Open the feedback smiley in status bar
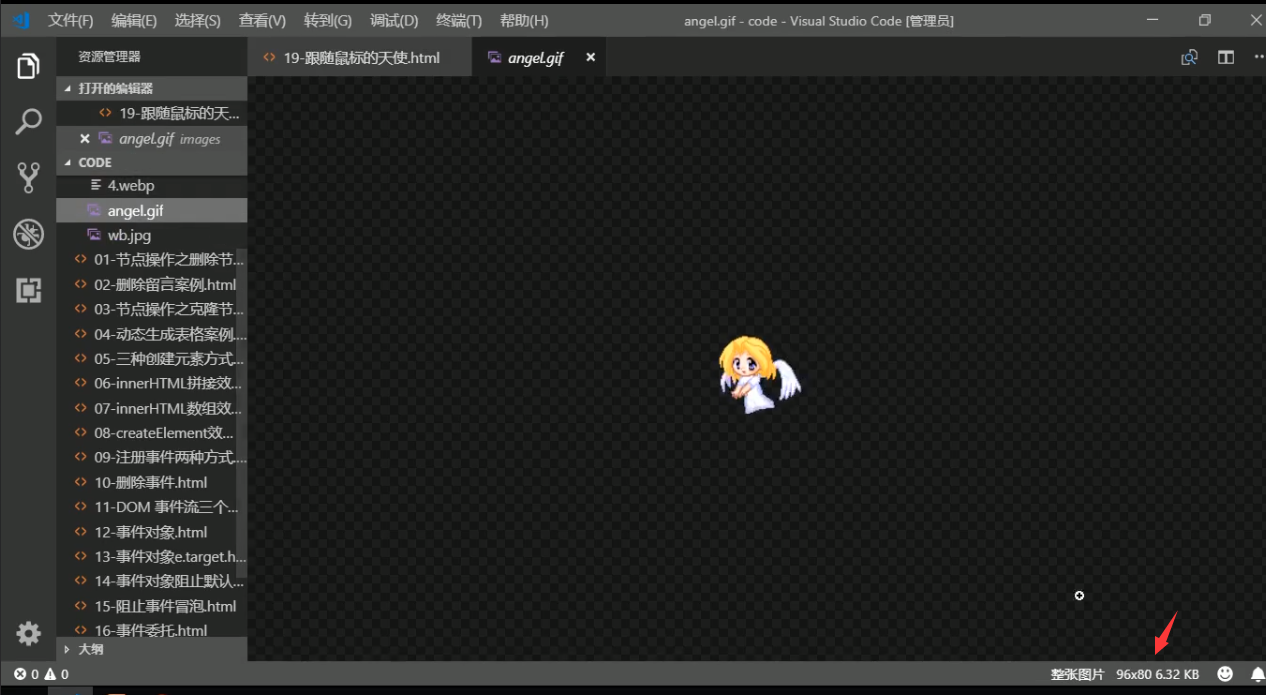The image size is (1266, 695). click(1225, 674)
